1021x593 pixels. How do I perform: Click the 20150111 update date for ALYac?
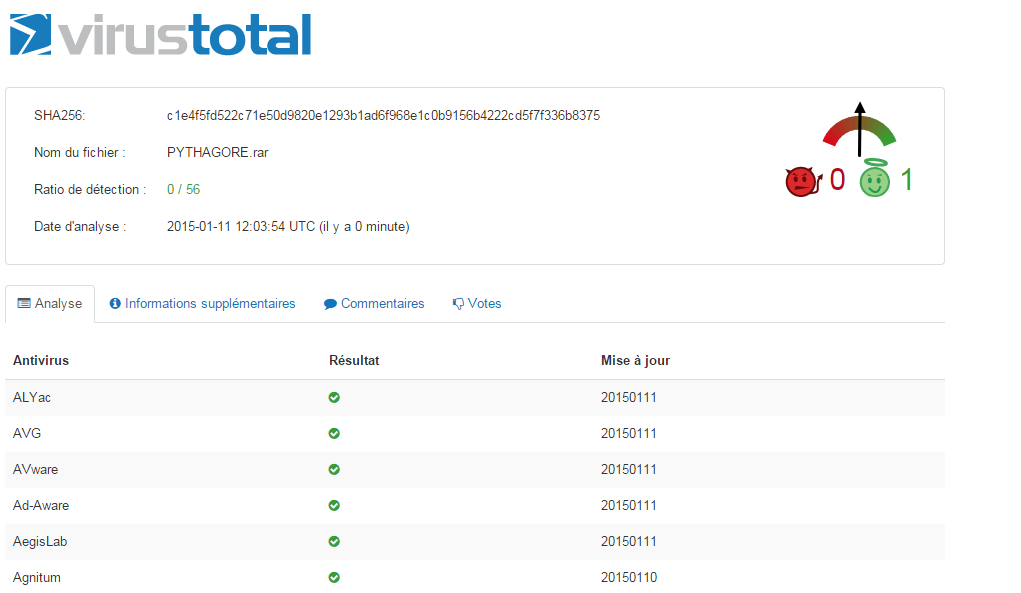point(629,398)
